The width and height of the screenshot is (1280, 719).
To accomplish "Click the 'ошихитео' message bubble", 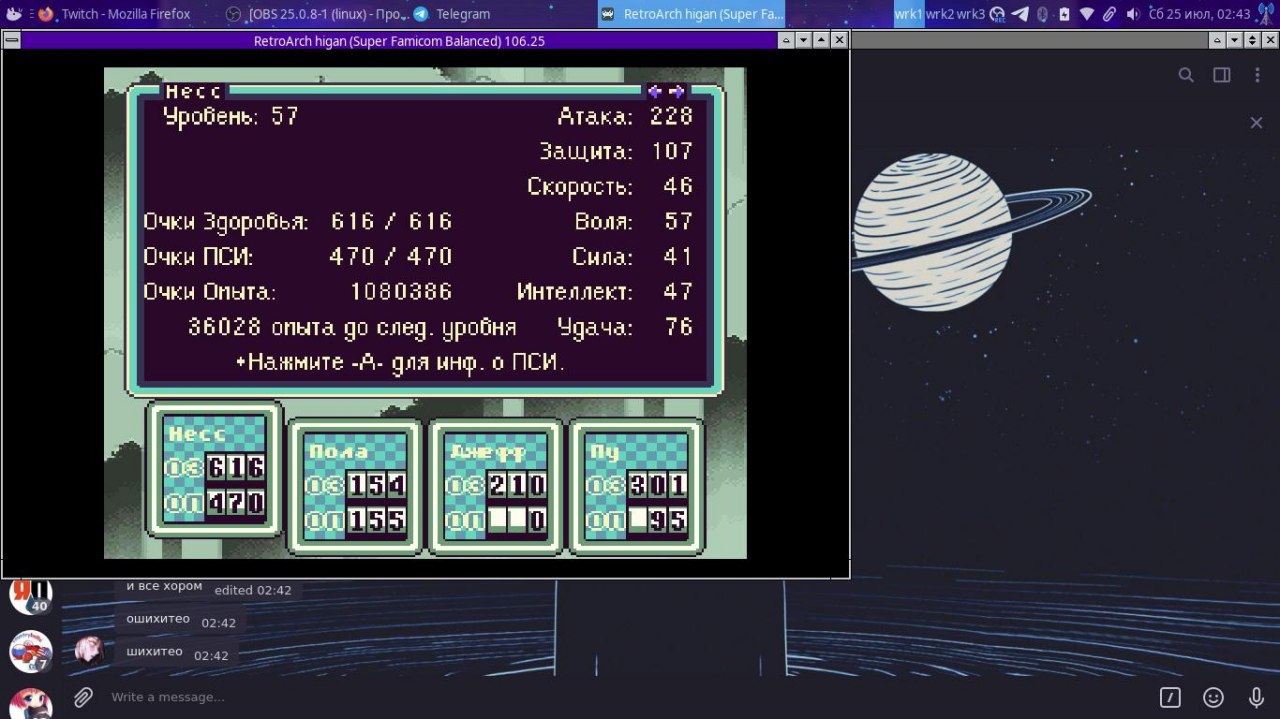I will pyautogui.click(x=180, y=621).
